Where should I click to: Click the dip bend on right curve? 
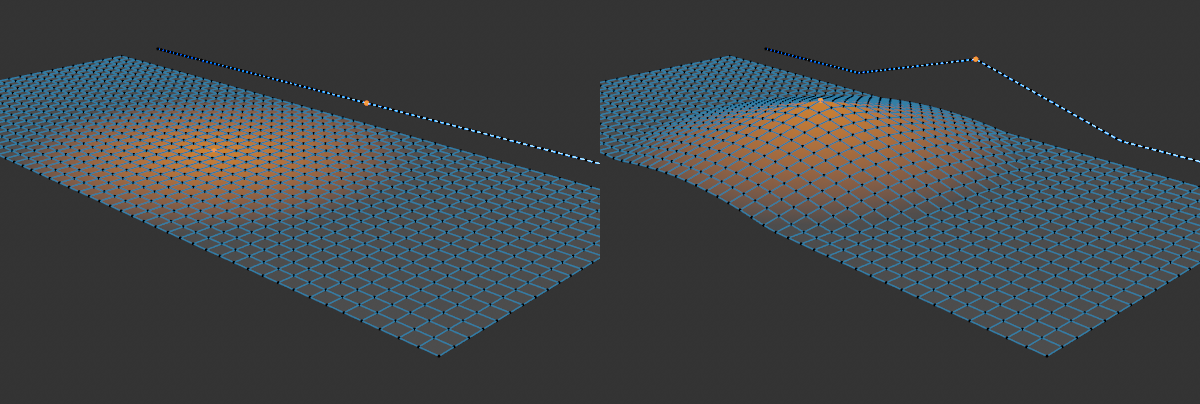point(858,72)
